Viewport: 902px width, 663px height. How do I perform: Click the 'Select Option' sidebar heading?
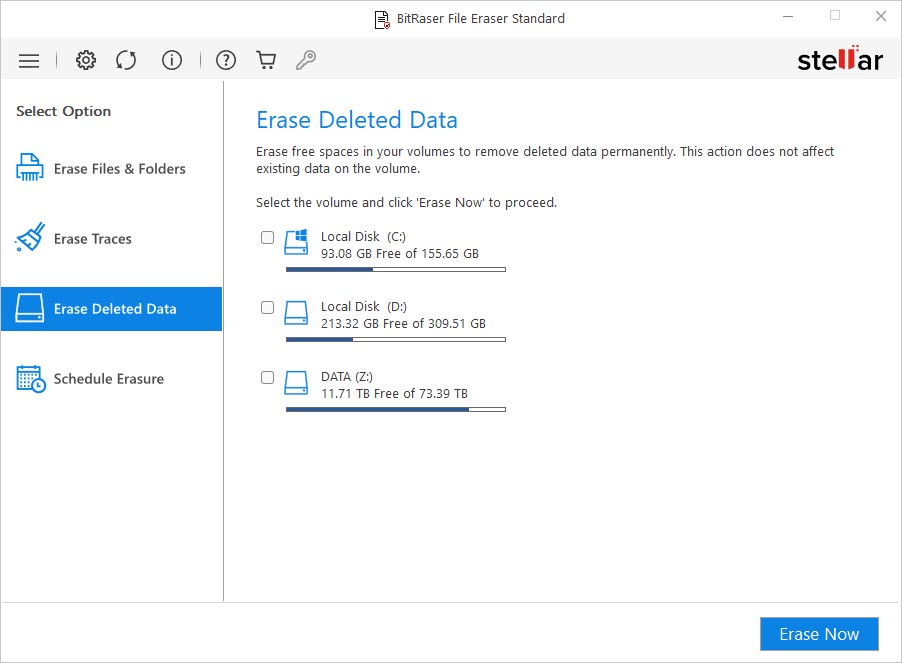[x=63, y=111]
